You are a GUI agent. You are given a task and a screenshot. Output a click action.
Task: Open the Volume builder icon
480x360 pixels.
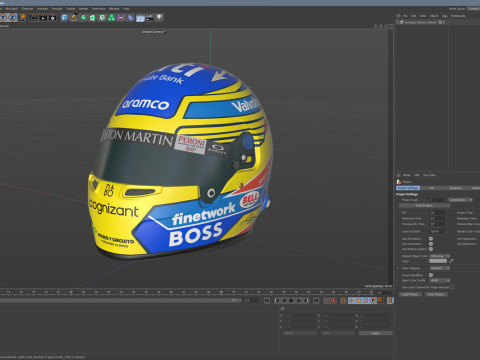tap(112, 18)
